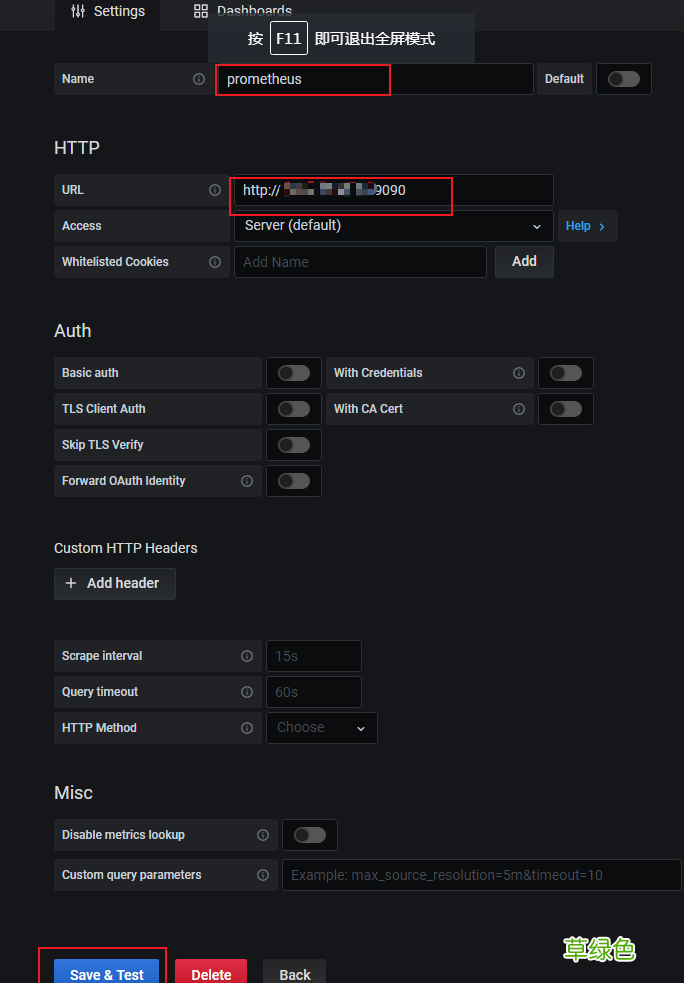Screen dimensions: 684x983
Task: Click the Add header button
Action: (114, 583)
